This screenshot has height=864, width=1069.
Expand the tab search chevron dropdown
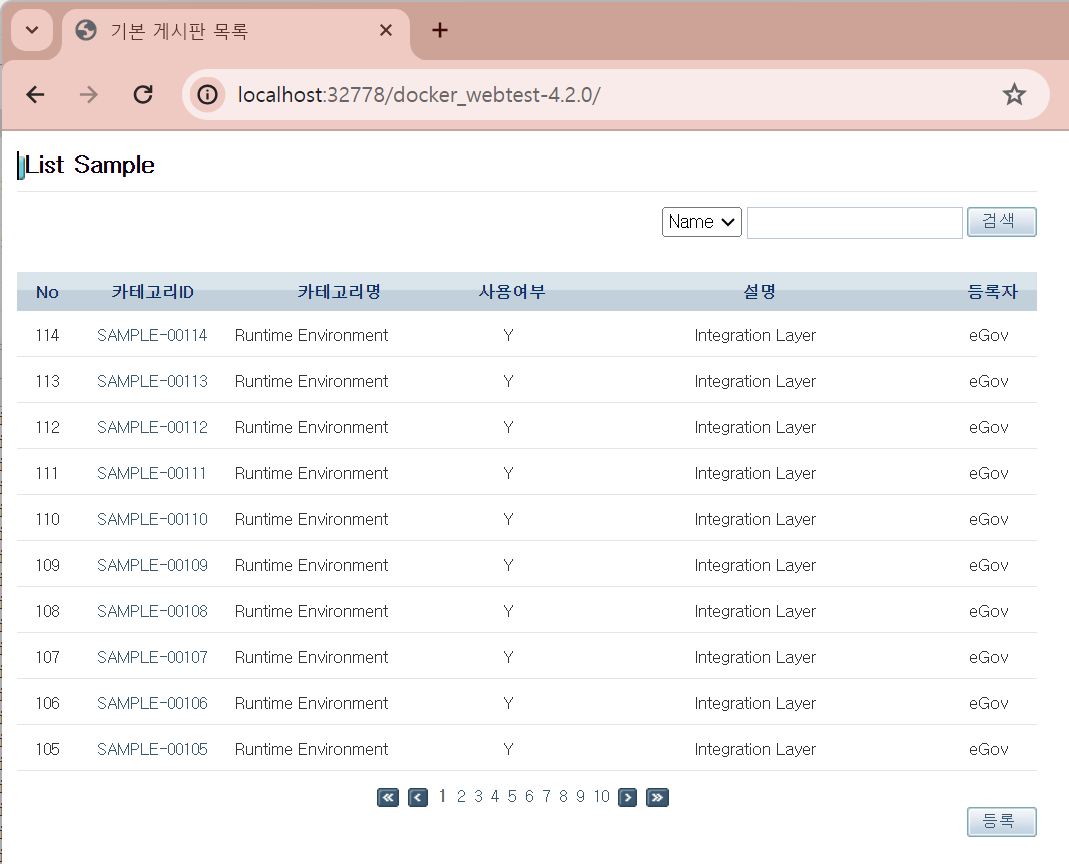point(32,31)
